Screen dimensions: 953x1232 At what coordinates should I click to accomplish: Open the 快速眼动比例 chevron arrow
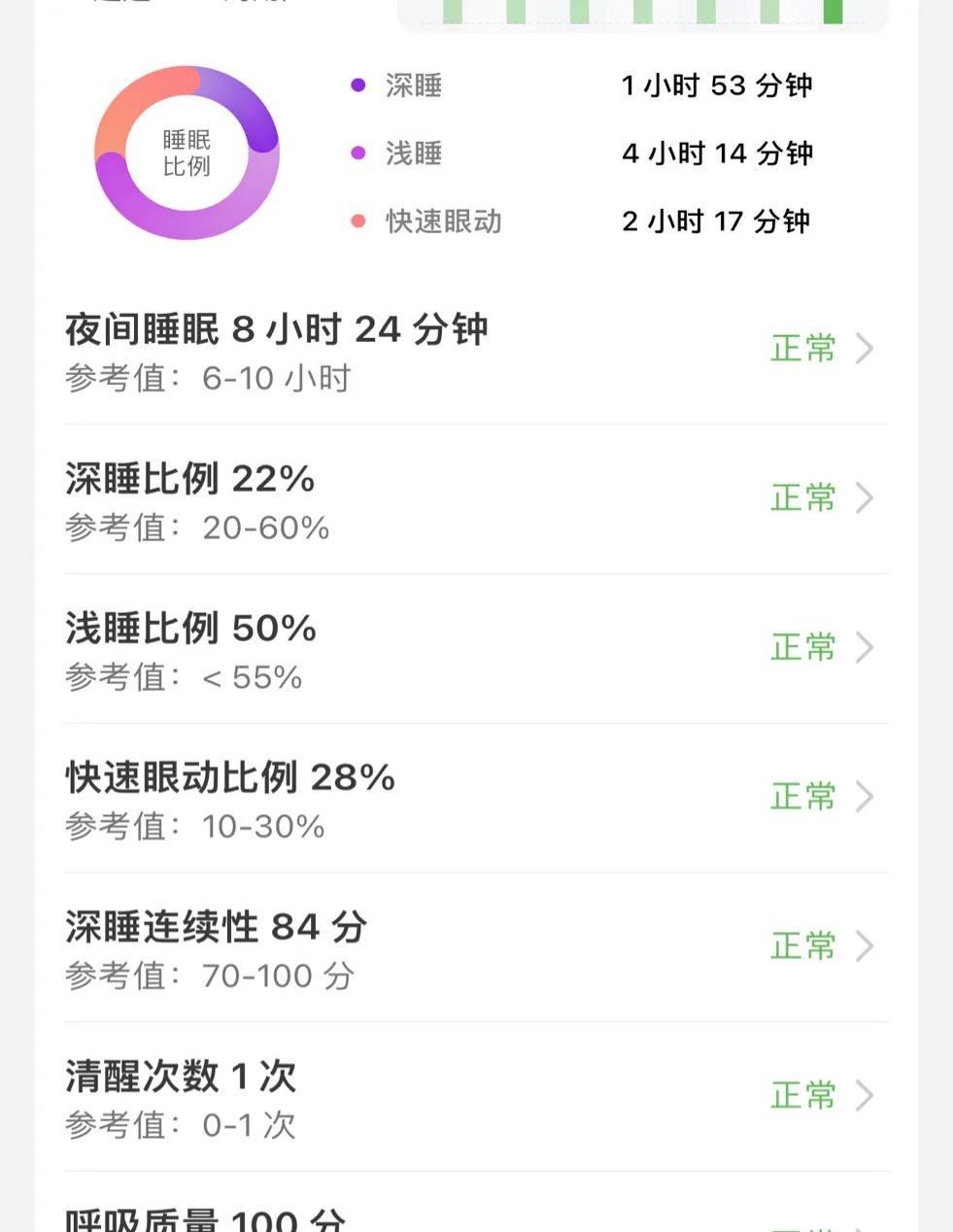pos(864,798)
